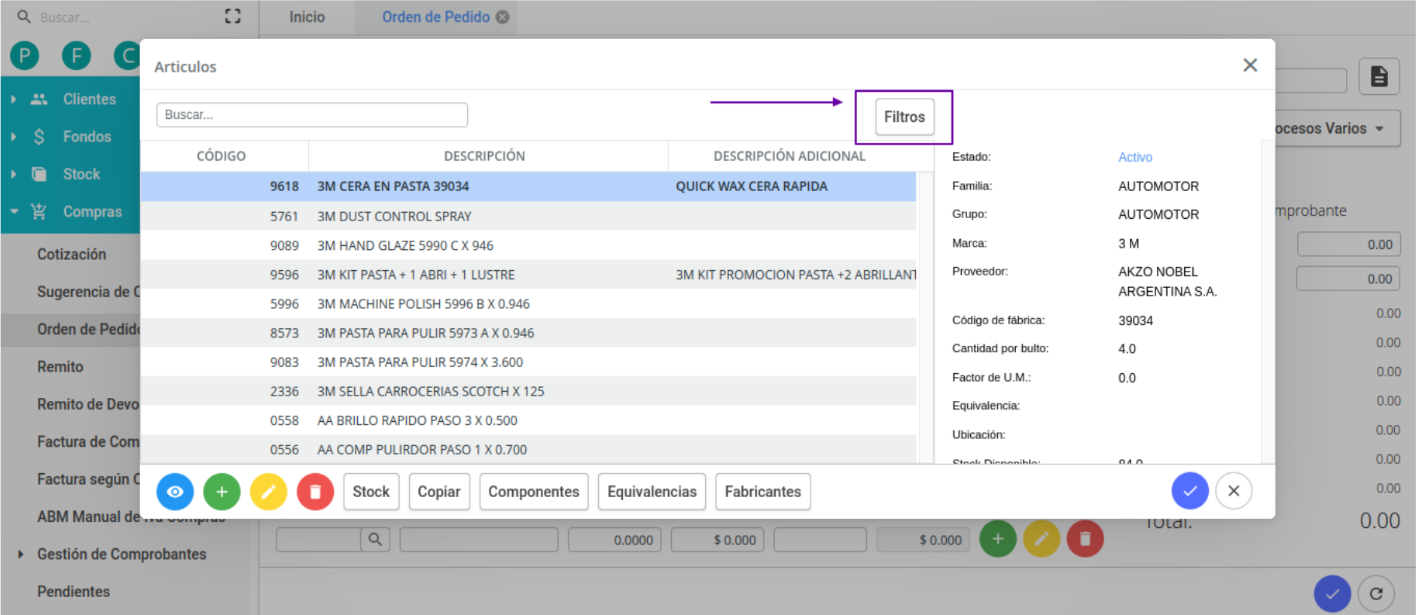Screen dimensions: 1416x615
Task: Open Remito in sidebar
Action: pos(60,367)
